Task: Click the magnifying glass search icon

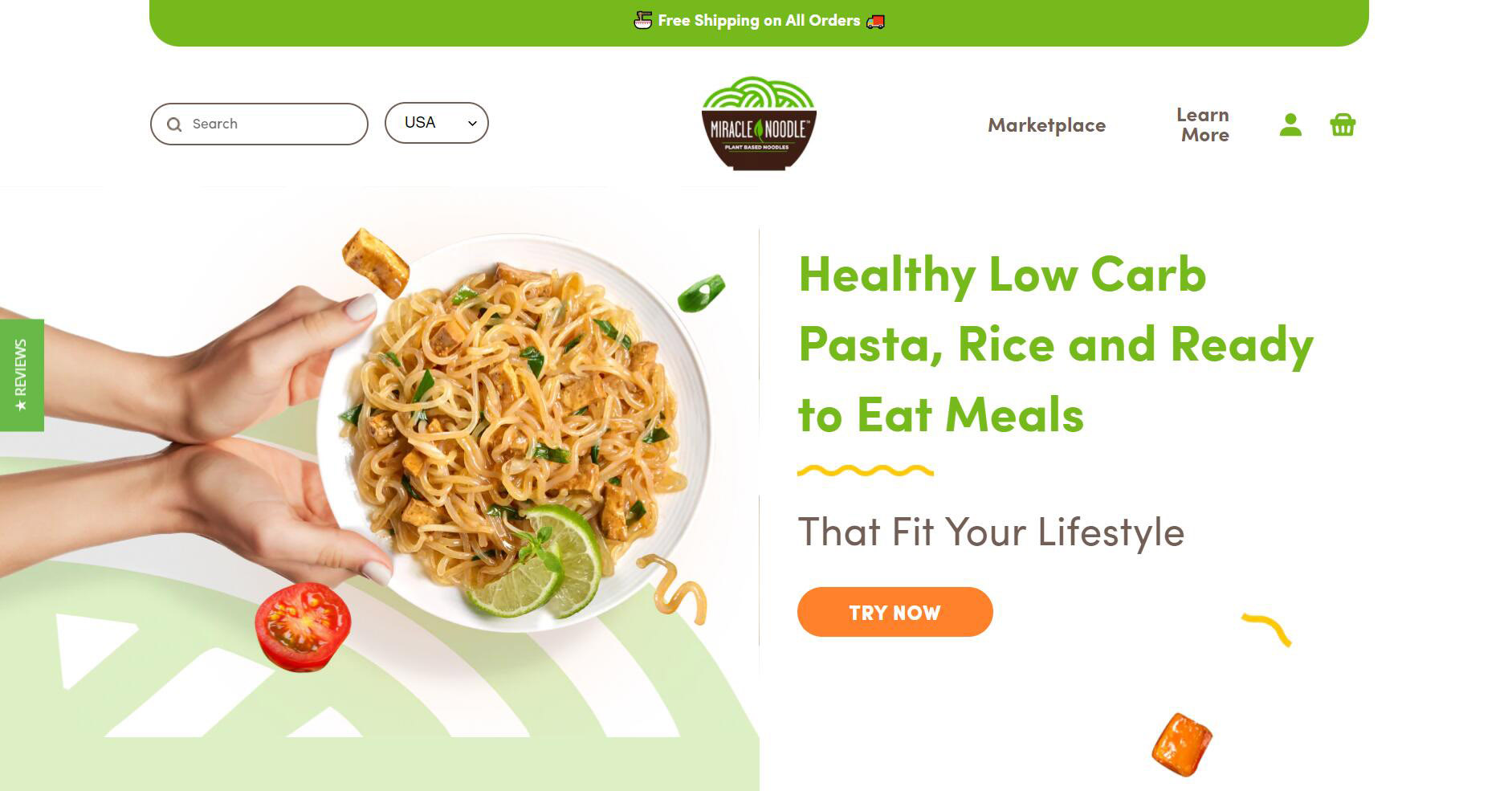Action: pyautogui.click(x=174, y=124)
